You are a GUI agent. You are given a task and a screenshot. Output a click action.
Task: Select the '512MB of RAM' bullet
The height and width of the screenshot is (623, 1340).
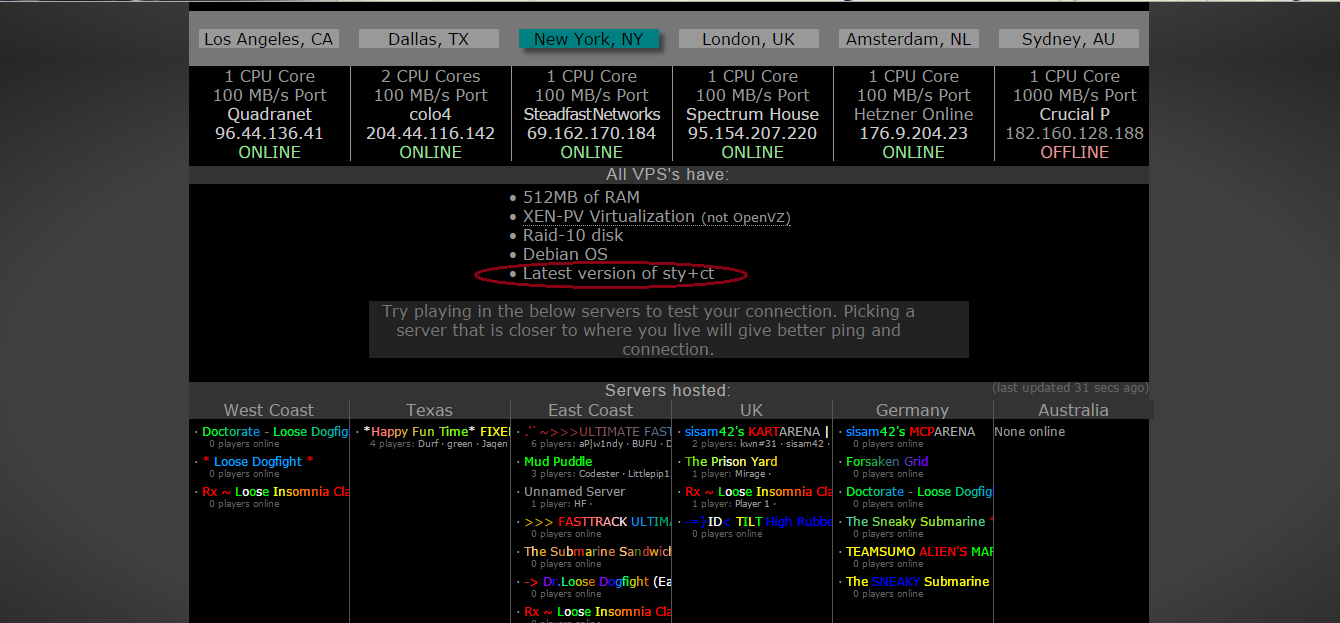pos(581,197)
